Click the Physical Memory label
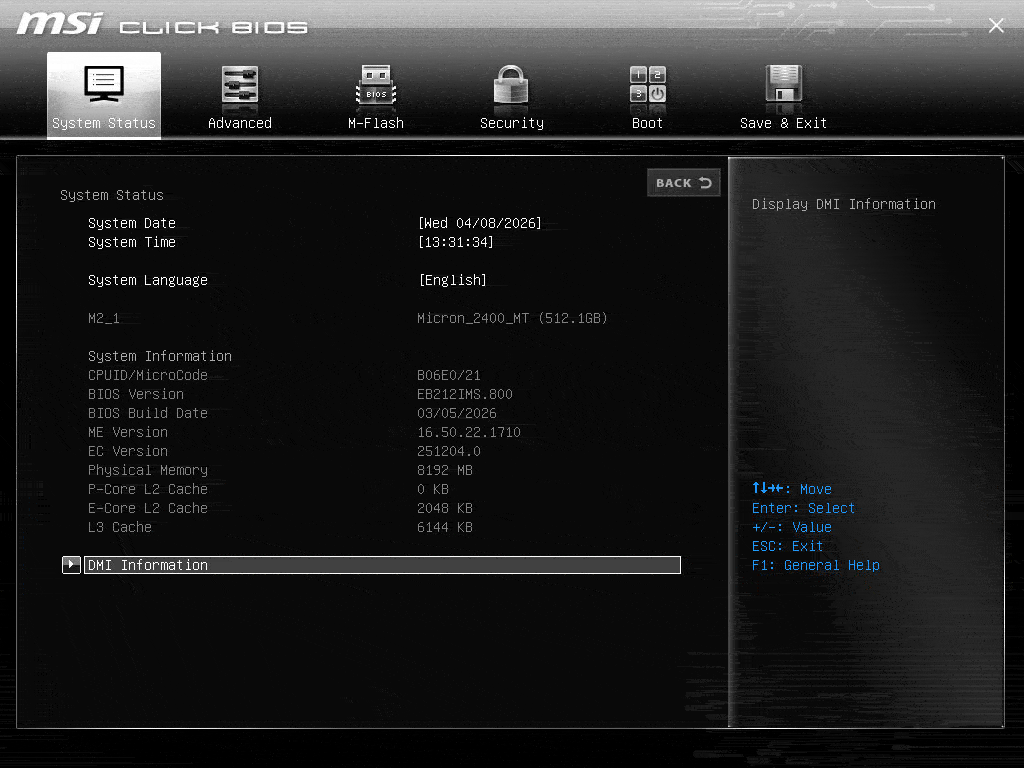The height and width of the screenshot is (768, 1024). pos(148,470)
